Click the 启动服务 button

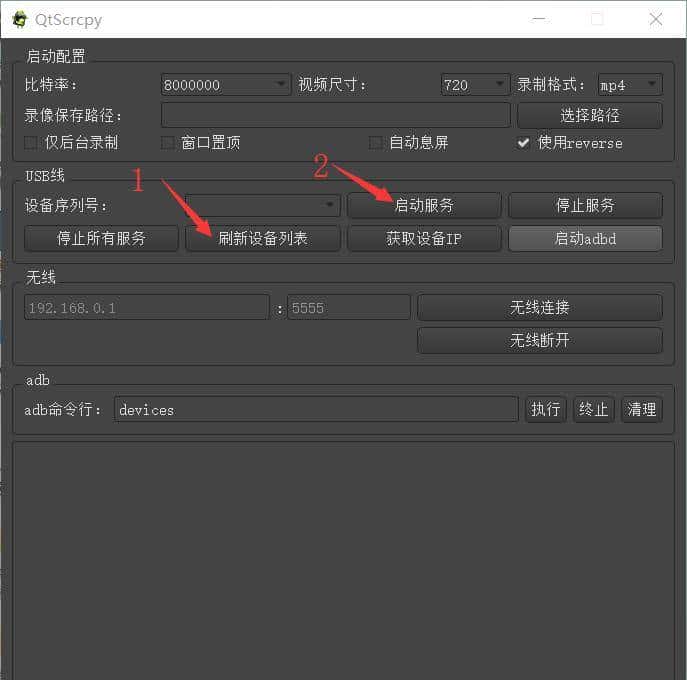pyautogui.click(x=424, y=205)
